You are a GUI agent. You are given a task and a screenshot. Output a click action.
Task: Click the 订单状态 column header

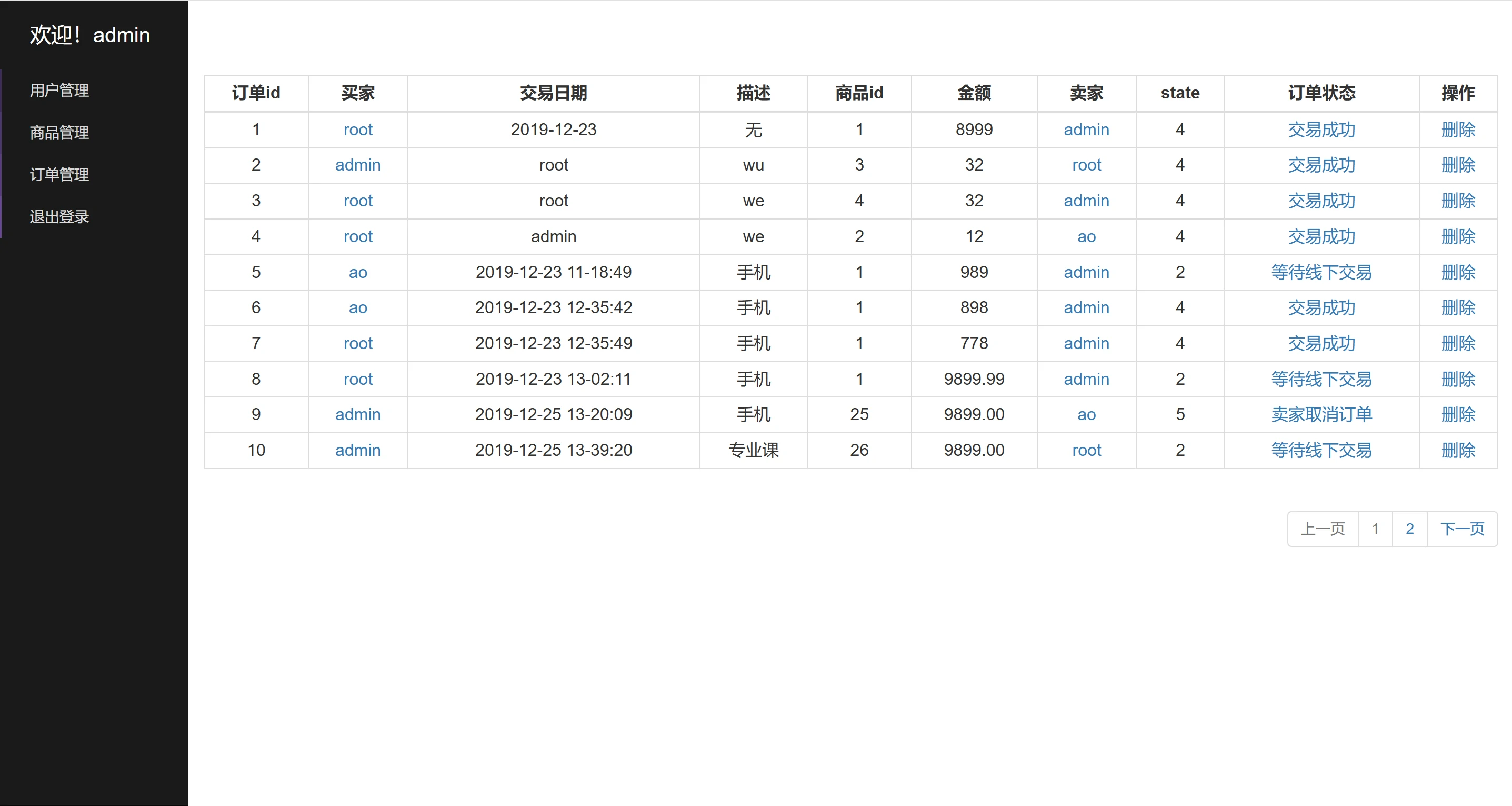[1321, 93]
